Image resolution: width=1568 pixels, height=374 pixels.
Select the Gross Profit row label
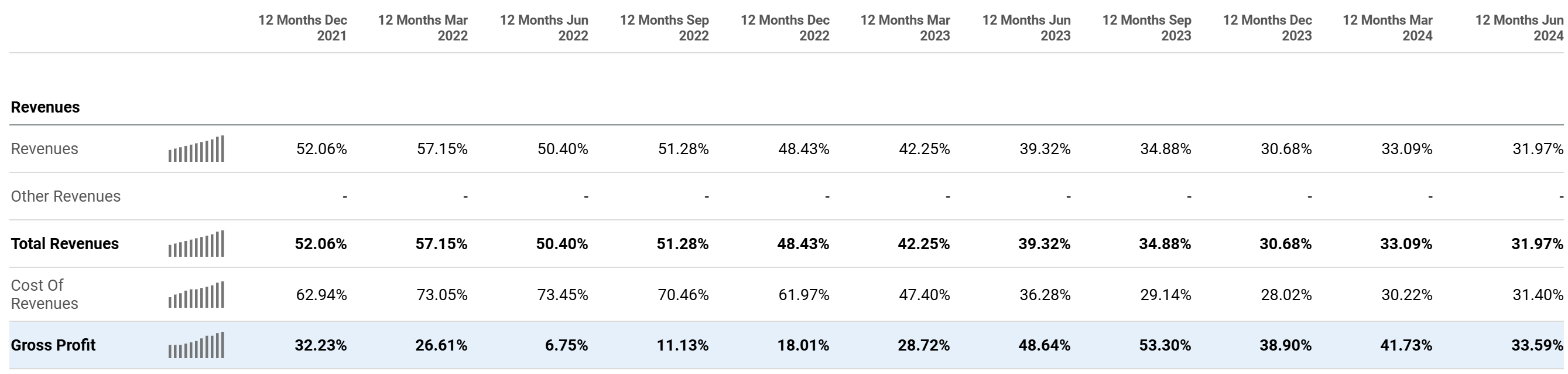tap(53, 345)
